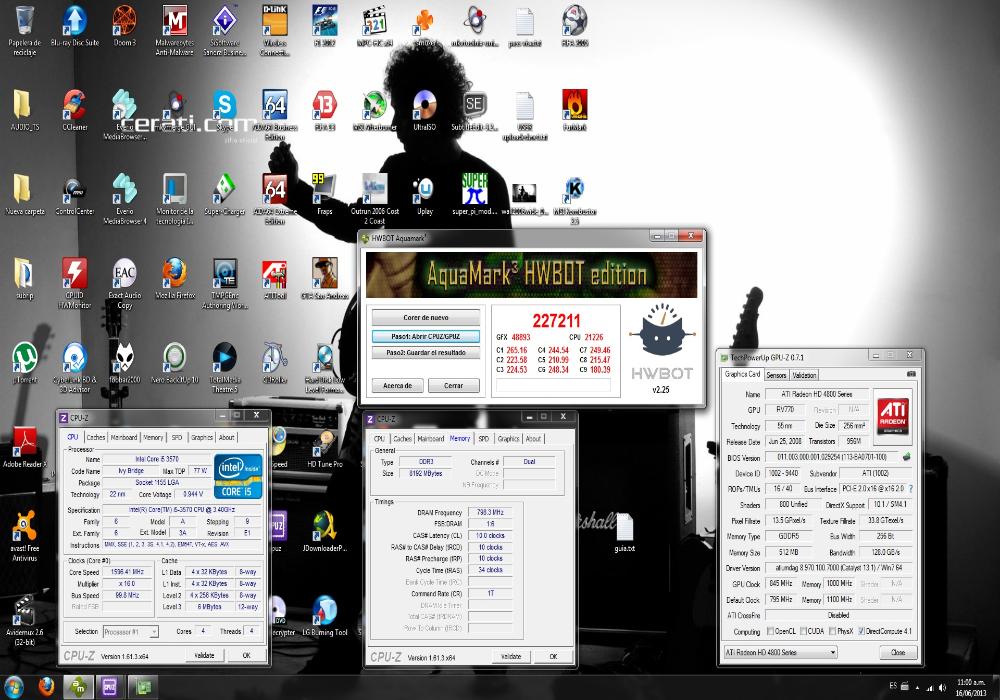
Task: Click Correr de nuevo in AquaMark
Action: point(426,317)
